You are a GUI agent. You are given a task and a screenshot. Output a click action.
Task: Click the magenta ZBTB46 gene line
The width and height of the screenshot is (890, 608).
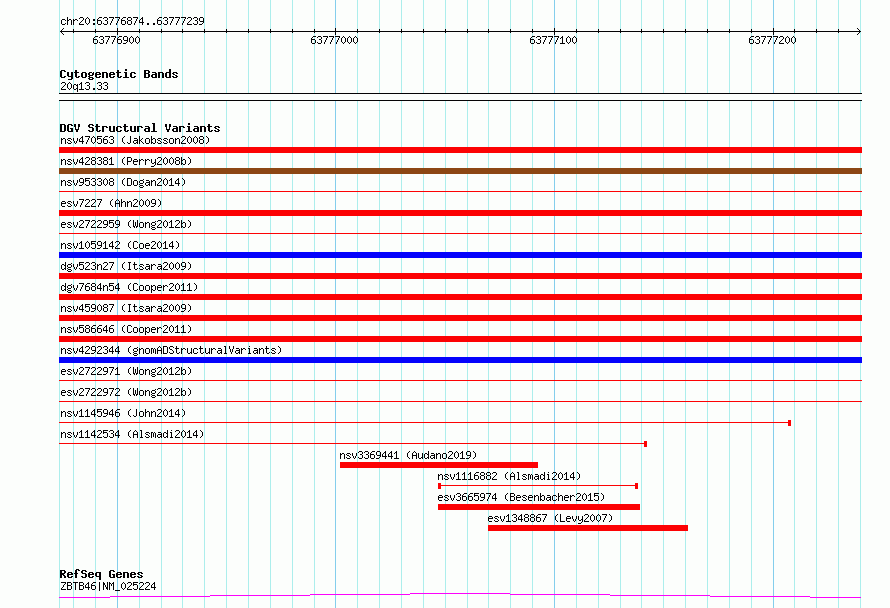click(460, 596)
